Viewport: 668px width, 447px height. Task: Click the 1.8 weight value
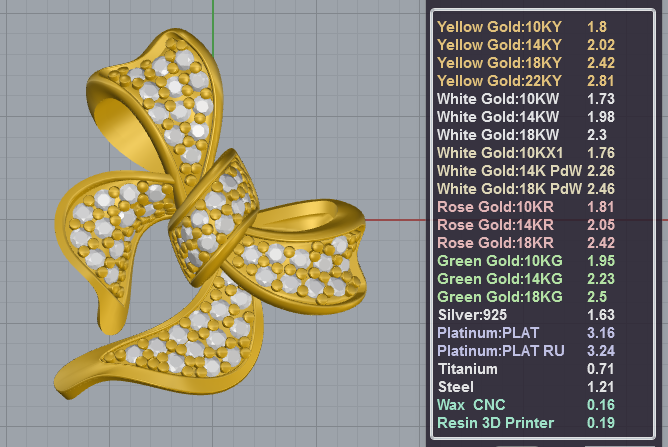click(597, 27)
